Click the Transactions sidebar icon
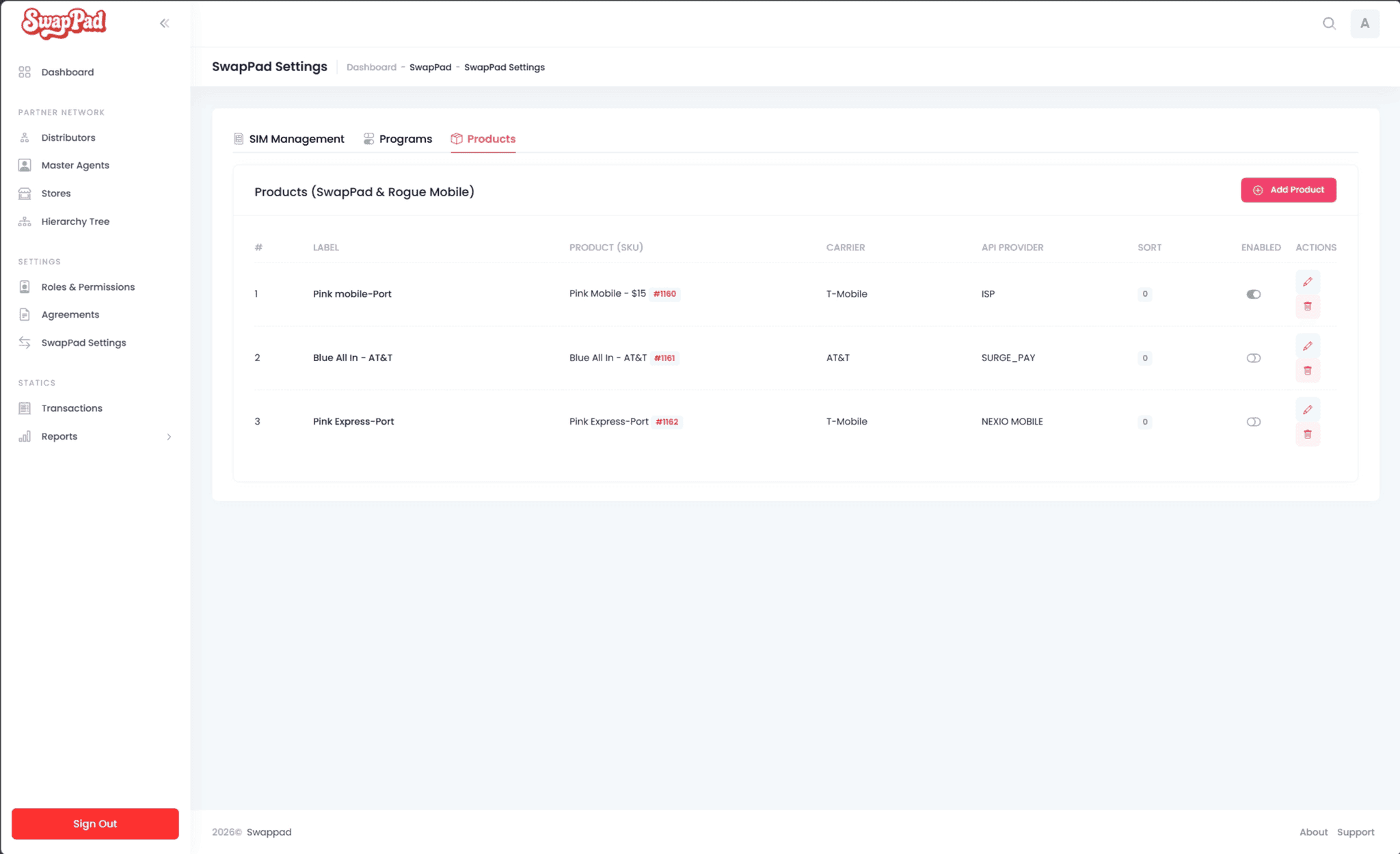 [x=25, y=408]
